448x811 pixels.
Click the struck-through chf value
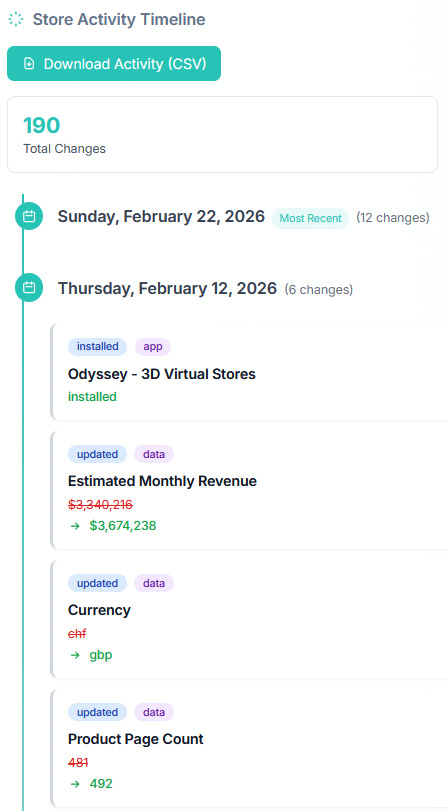coord(77,633)
